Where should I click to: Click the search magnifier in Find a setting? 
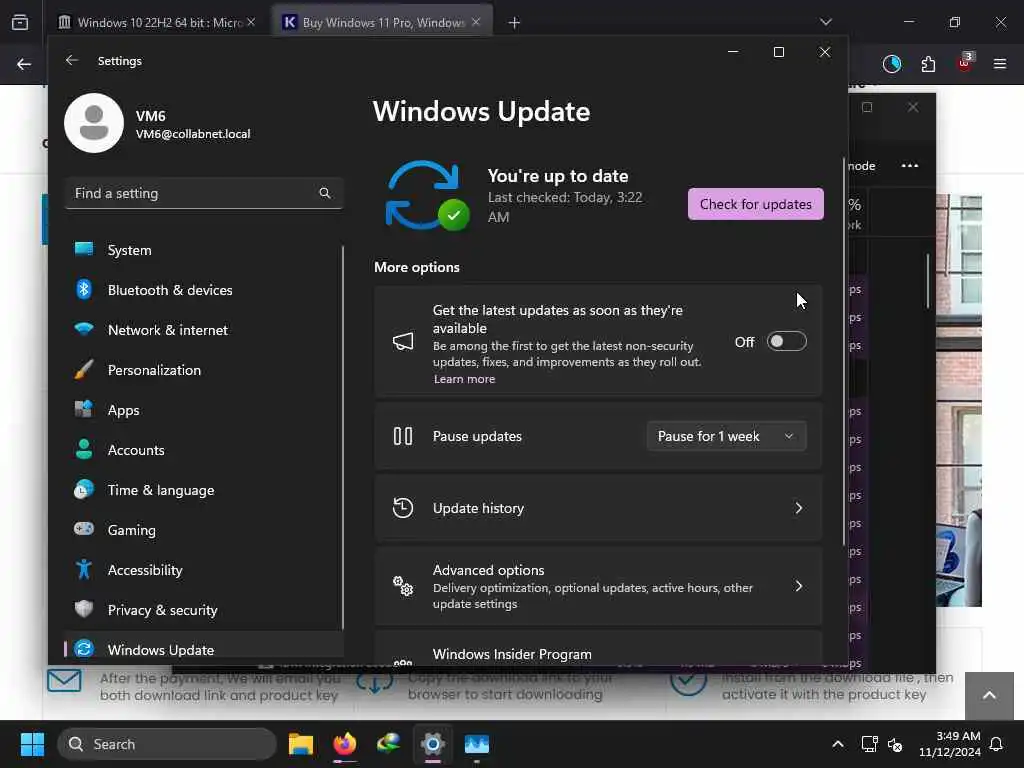click(325, 193)
